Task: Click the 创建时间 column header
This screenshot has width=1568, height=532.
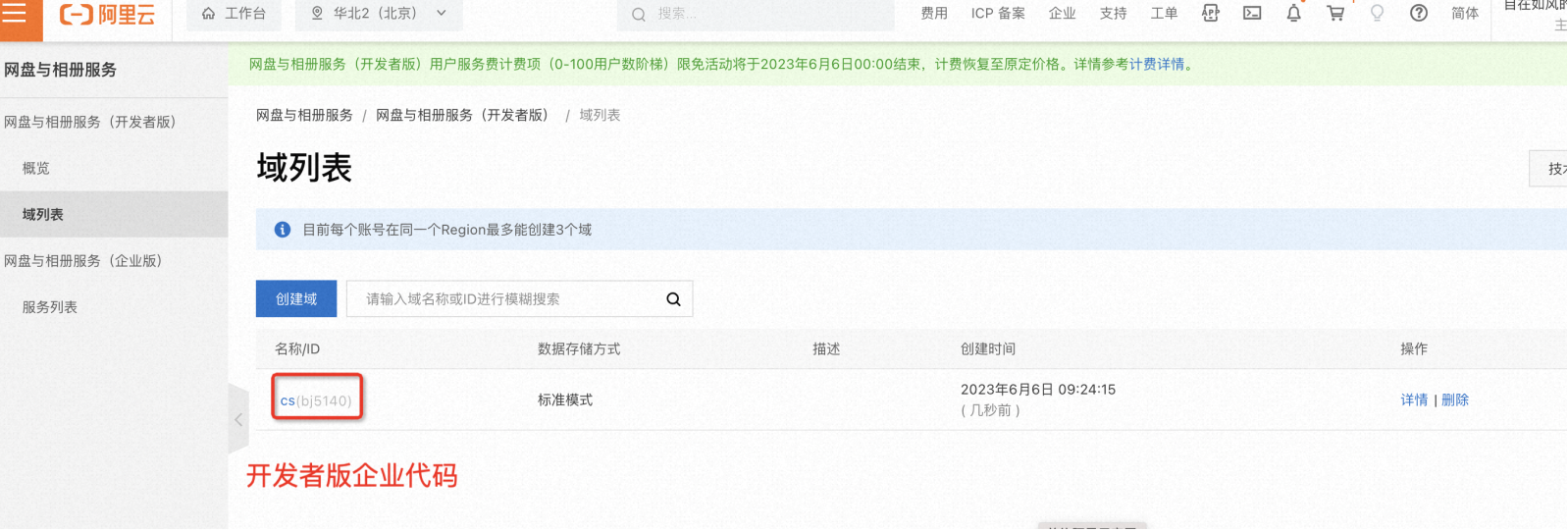Action: coord(988,348)
